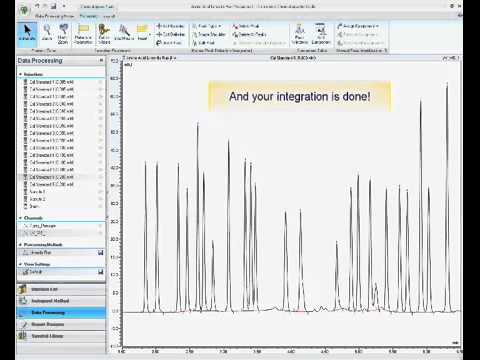Switch to the Instrument Method pane
The width and height of the screenshot is (480, 360).
click(61, 301)
